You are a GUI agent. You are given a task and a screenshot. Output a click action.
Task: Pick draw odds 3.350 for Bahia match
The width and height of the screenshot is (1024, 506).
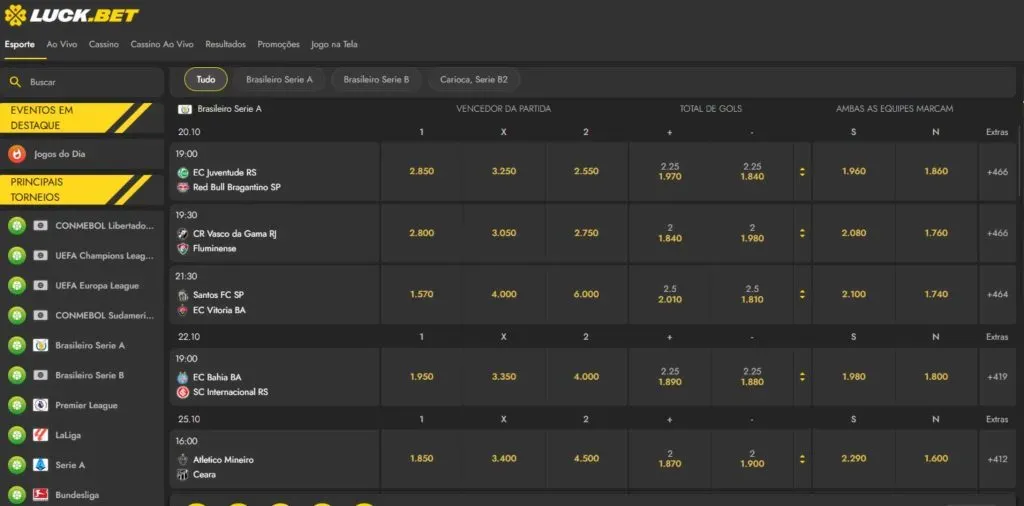click(504, 377)
